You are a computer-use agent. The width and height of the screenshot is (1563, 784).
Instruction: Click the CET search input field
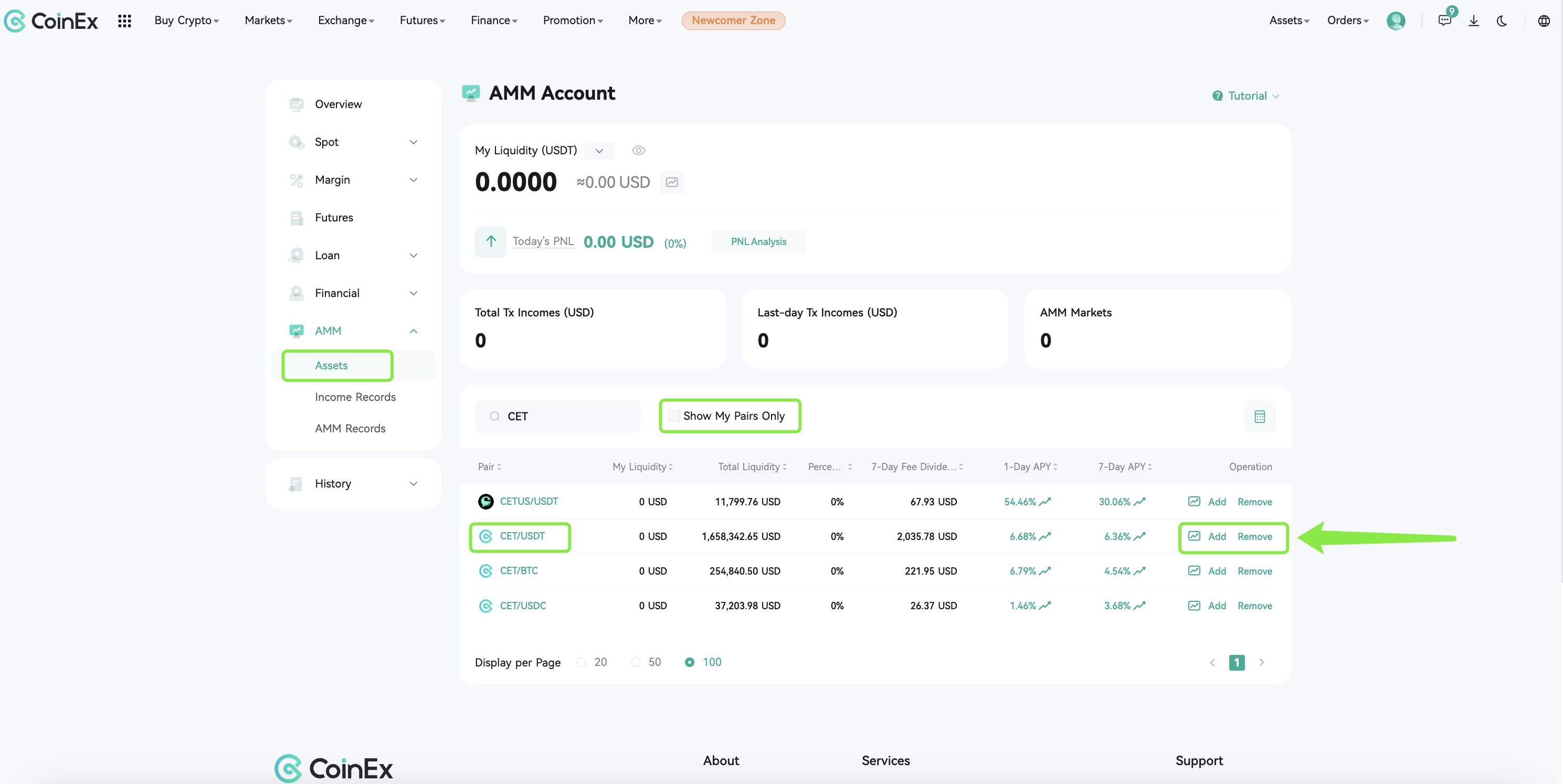(557, 416)
